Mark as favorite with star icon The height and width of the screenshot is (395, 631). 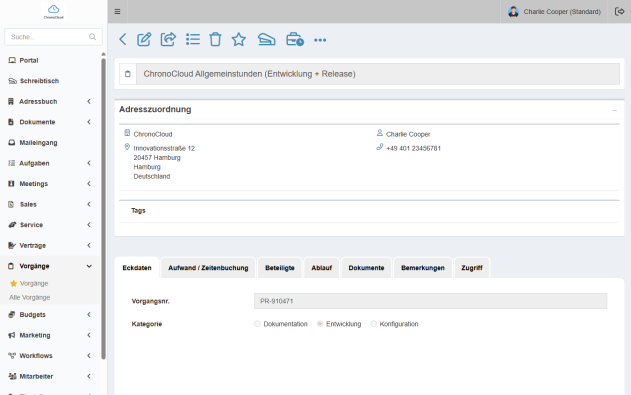pos(239,39)
